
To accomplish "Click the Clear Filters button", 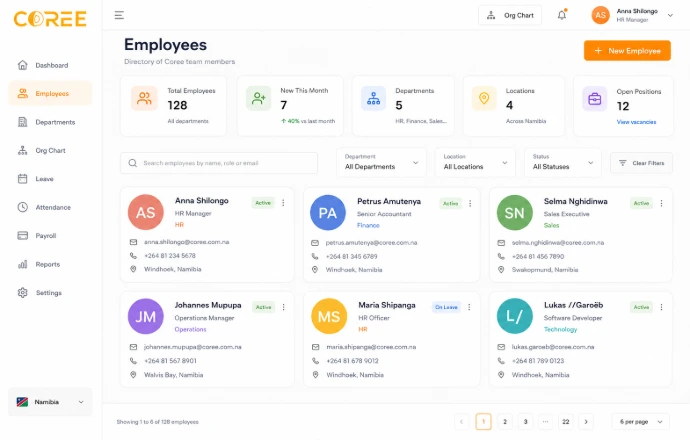I will click(641, 163).
